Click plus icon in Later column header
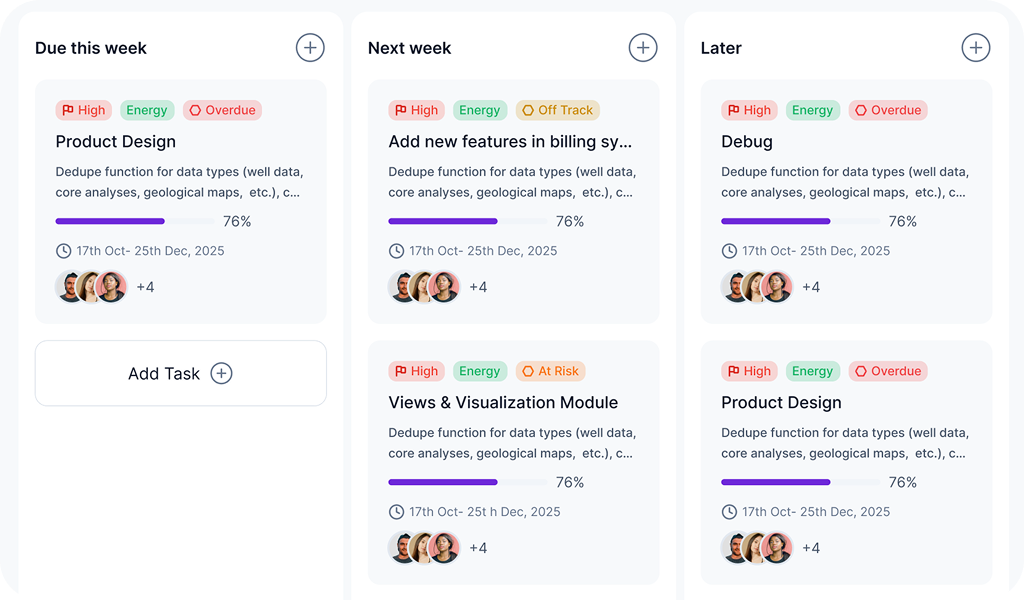Image resolution: width=1024 pixels, height=600 pixels. click(x=975, y=47)
